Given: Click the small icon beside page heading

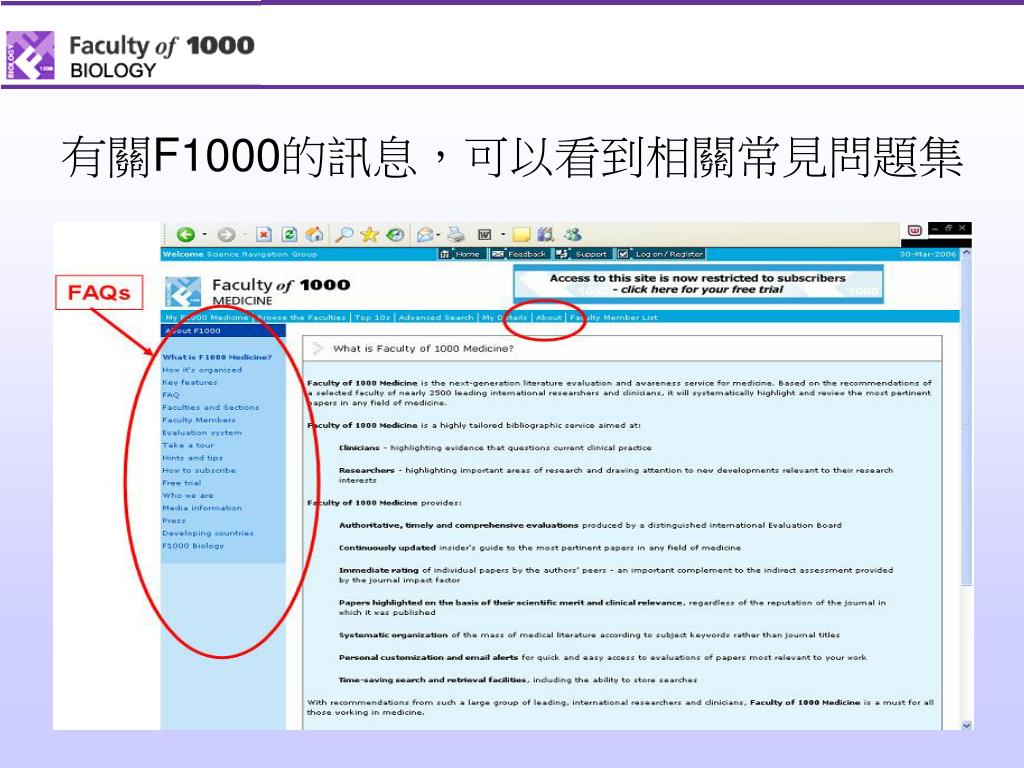Looking at the screenshot, I should click(318, 348).
